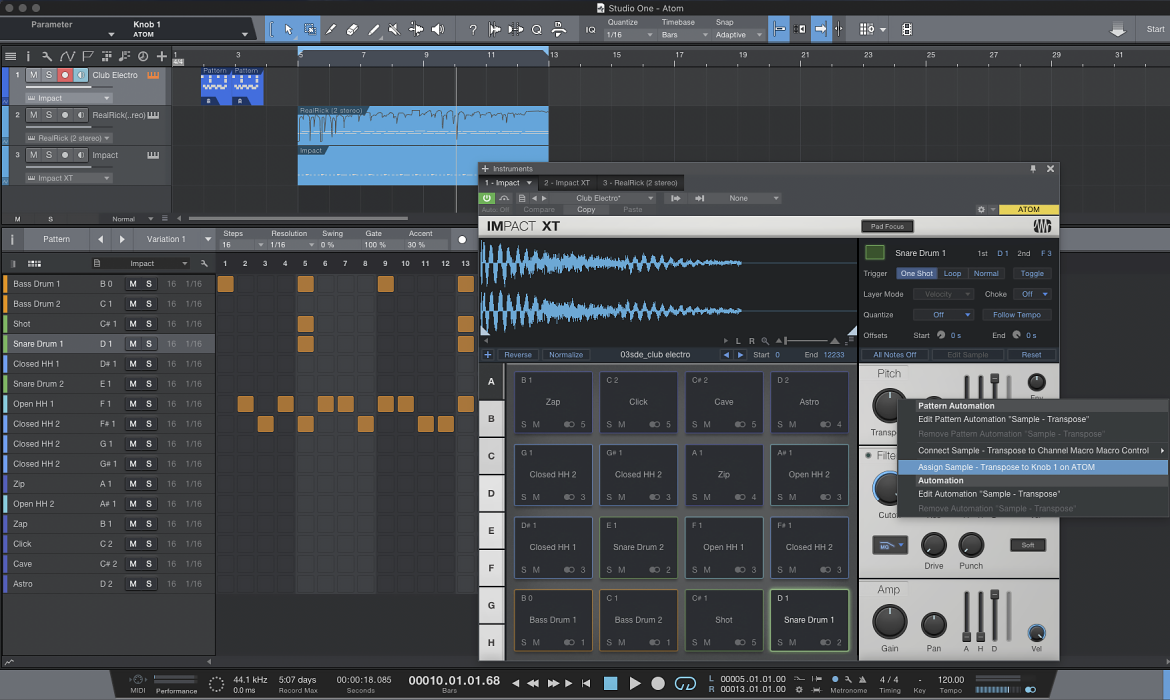Open the Impact instrument dropdown on track 1
The width and height of the screenshot is (1170, 700).
coord(68,99)
